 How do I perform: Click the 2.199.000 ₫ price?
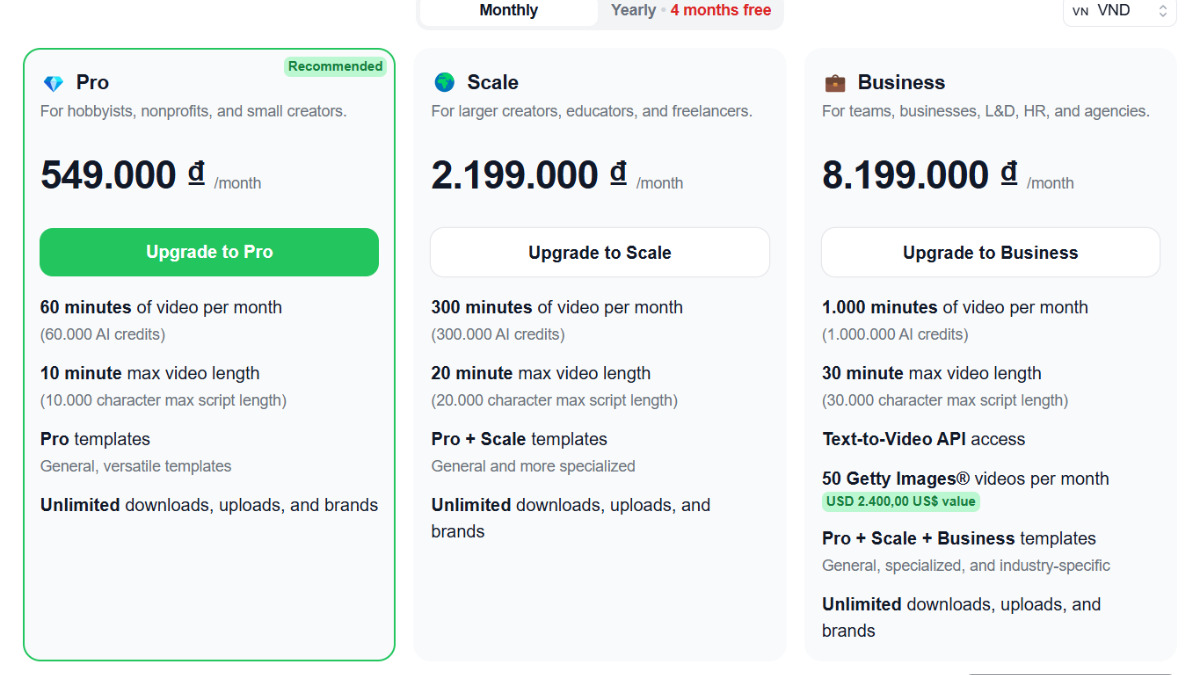point(529,175)
